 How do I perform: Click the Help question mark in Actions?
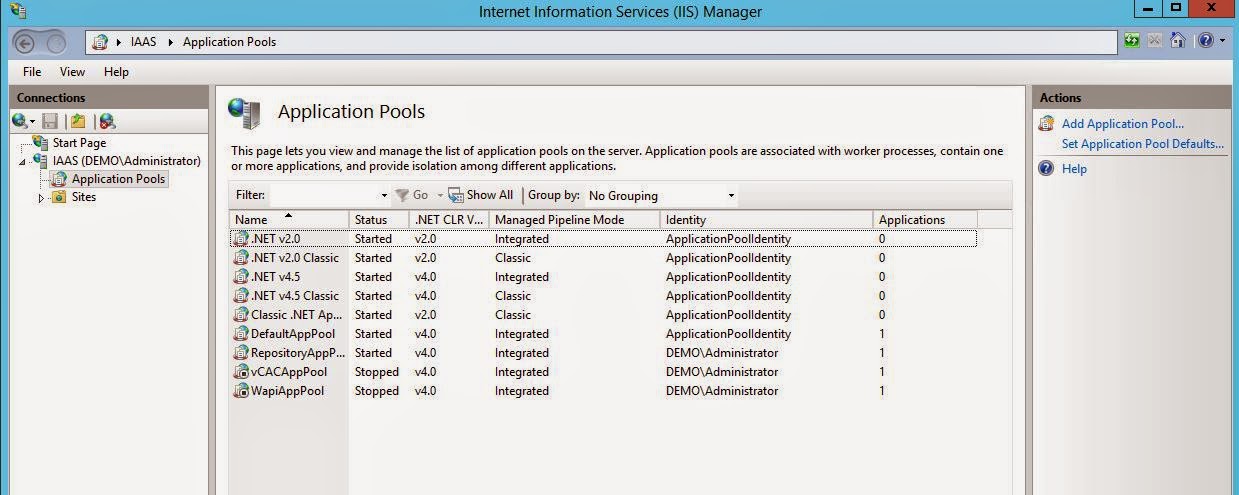[x=1046, y=168]
